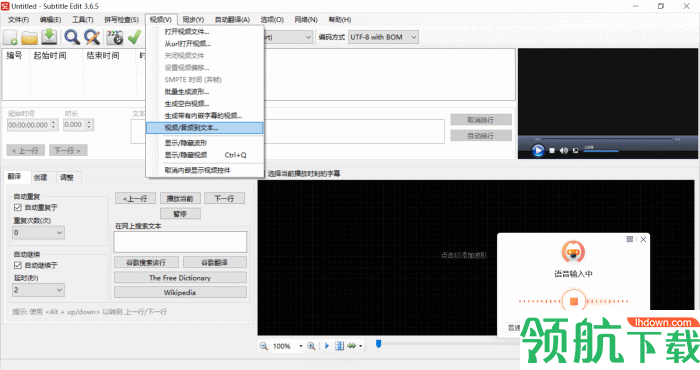Screen dimensions: 700x370
Task: Click the 谷歌翻译 button
Action: [214, 262]
